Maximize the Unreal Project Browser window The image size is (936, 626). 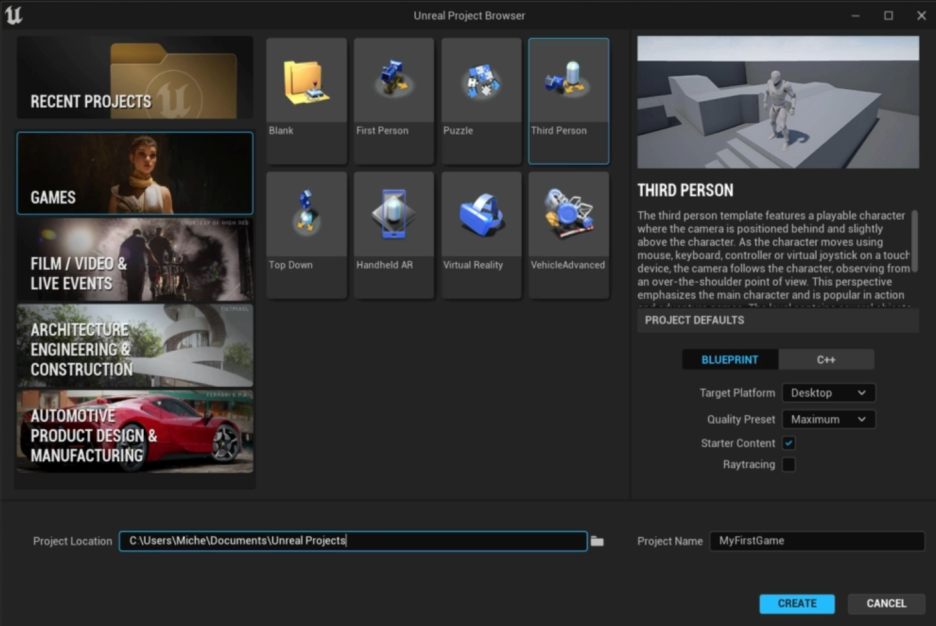888,16
